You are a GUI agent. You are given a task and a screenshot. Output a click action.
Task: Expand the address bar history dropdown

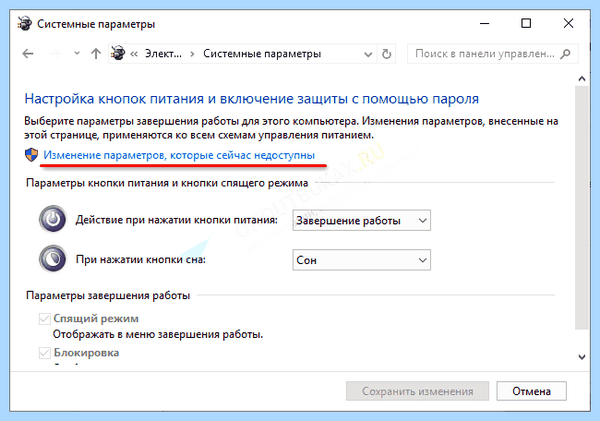click(x=368, y=54)
